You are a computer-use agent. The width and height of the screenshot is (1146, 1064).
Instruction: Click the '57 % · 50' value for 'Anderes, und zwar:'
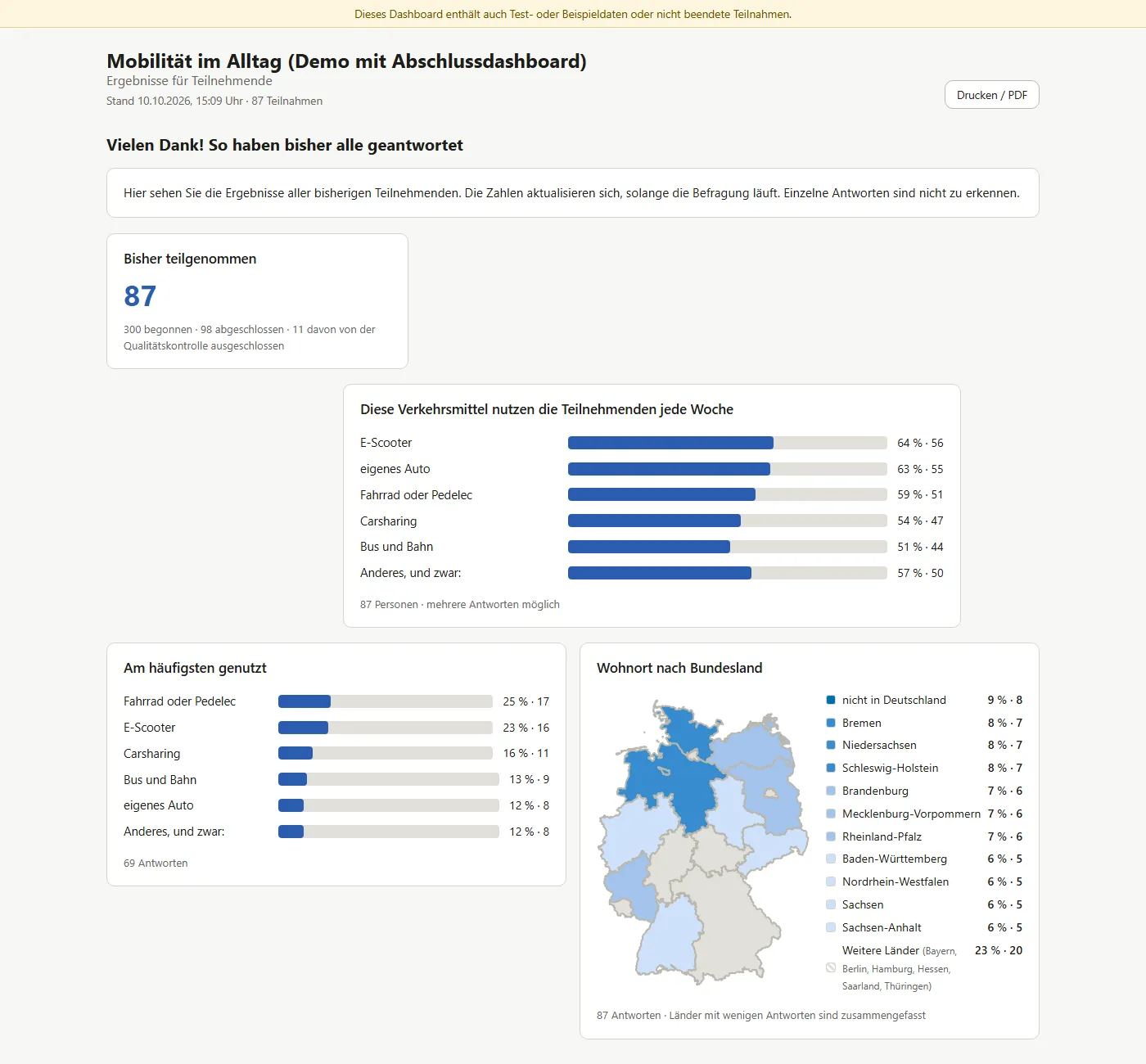click(x=920, y=573)
